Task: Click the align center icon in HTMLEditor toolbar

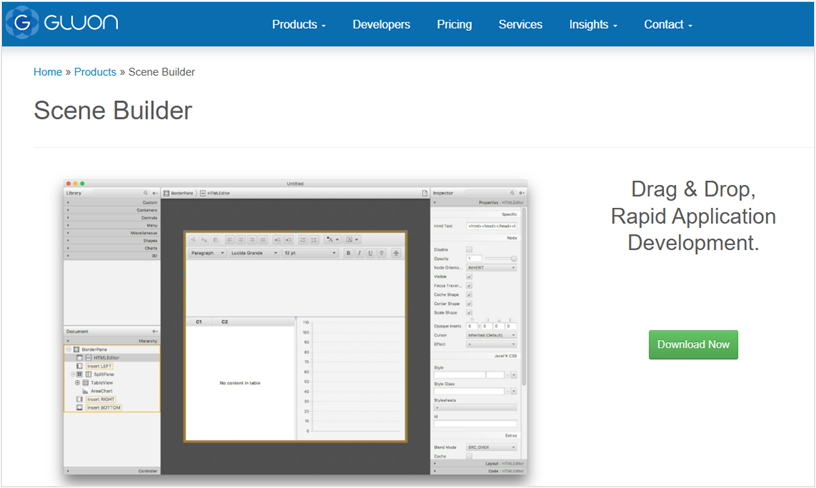Action: [x=241, y=240]
